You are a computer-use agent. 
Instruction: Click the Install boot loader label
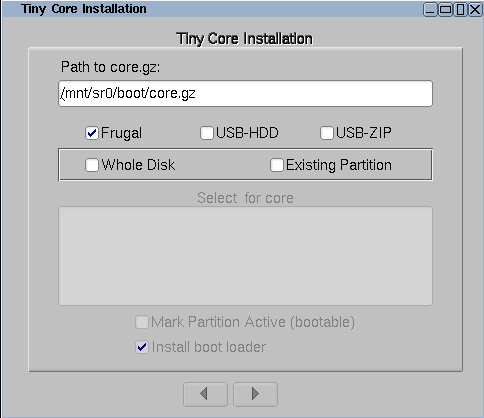pos(209,347)
